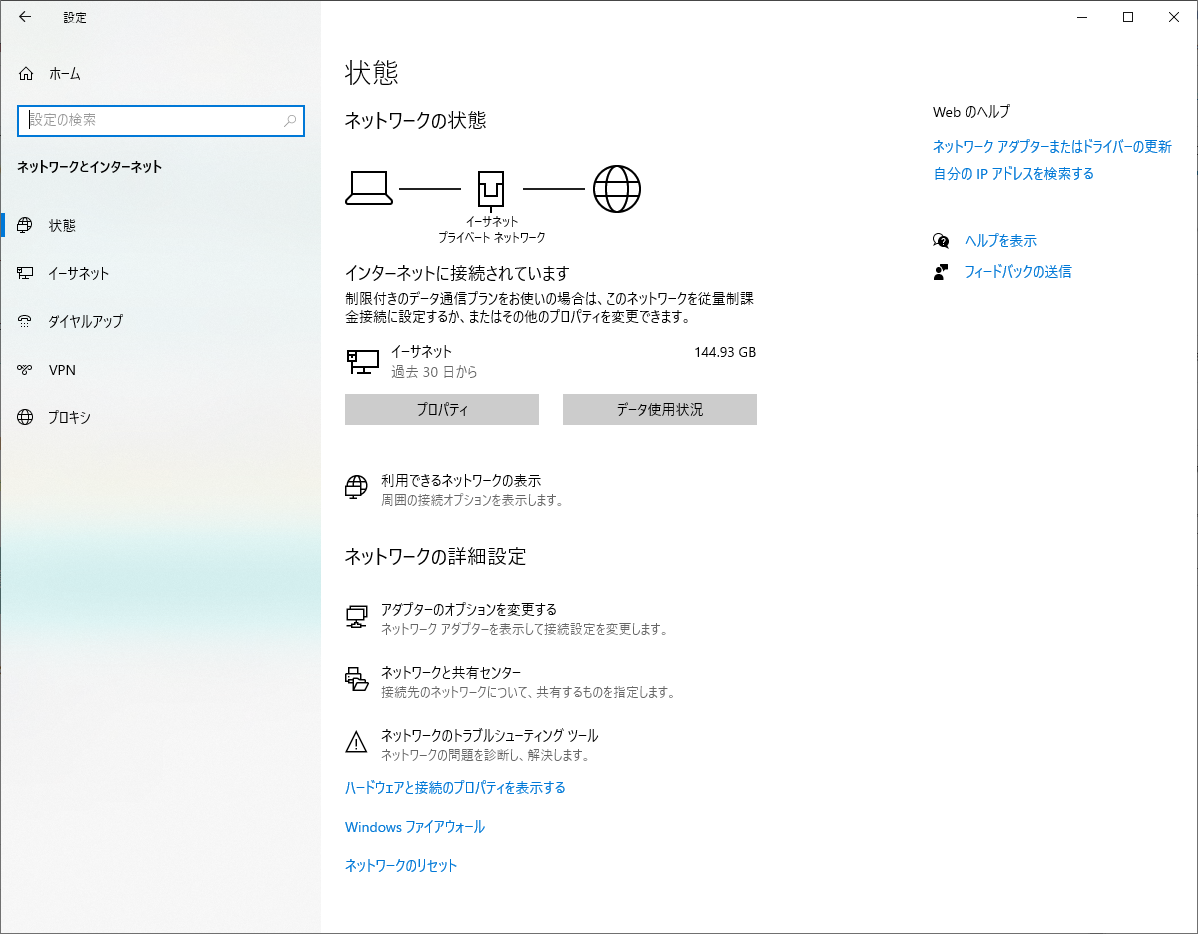Open the Windows ファイアウォール link
Viewport: 1198px width, 934px height.
click(413, 827)
